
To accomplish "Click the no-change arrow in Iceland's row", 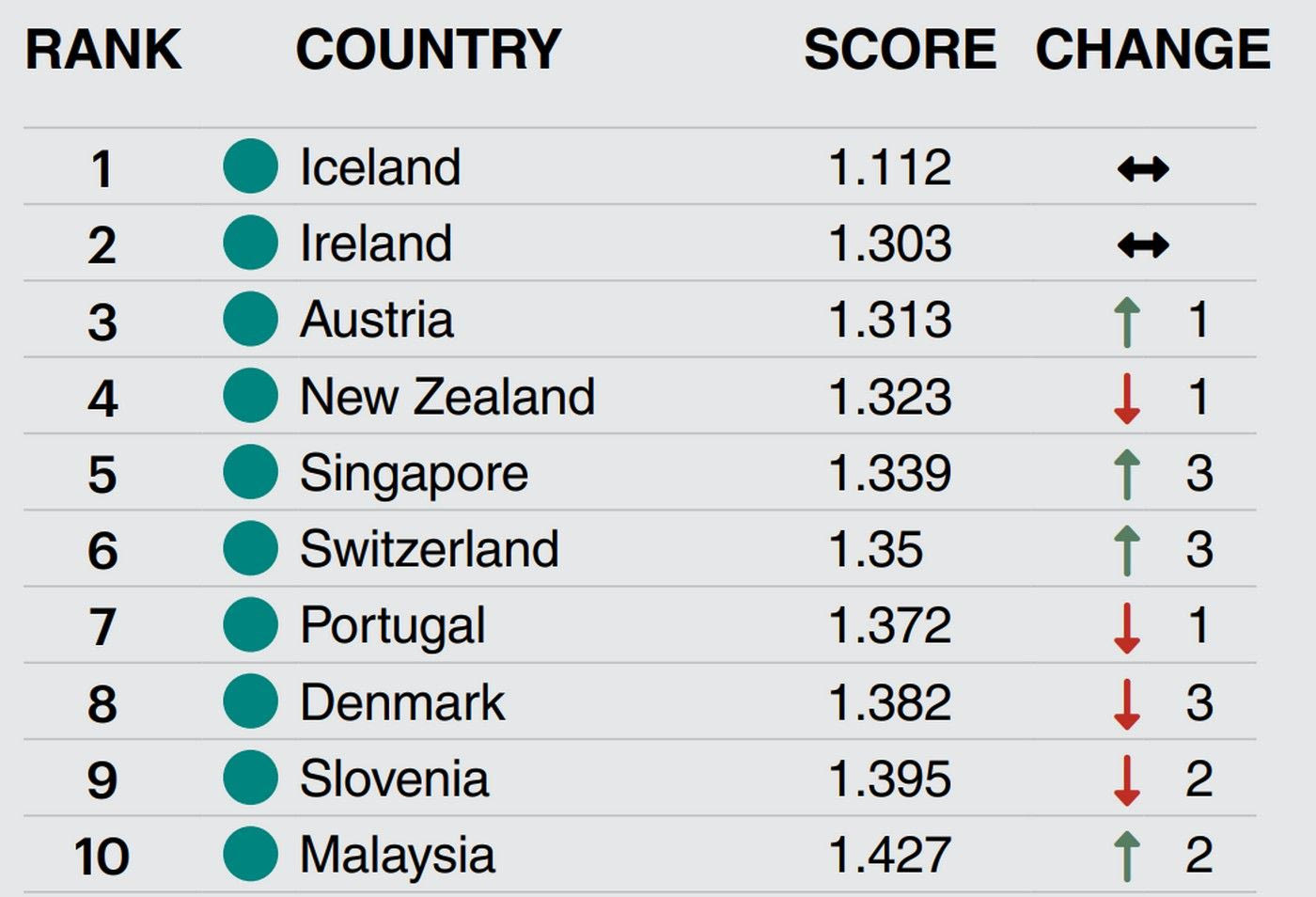I will (1143, 169).
